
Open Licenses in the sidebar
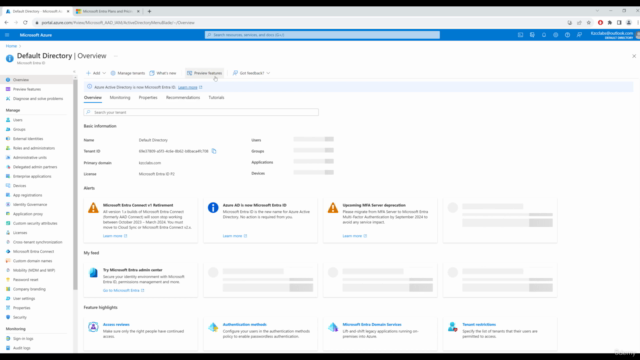point(20,233)
